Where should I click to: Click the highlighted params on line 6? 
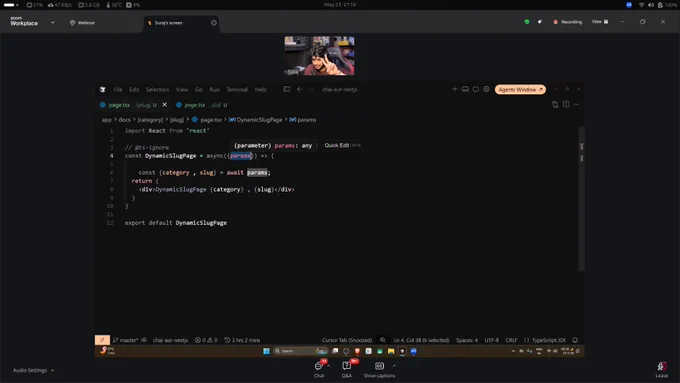[258, 173]
